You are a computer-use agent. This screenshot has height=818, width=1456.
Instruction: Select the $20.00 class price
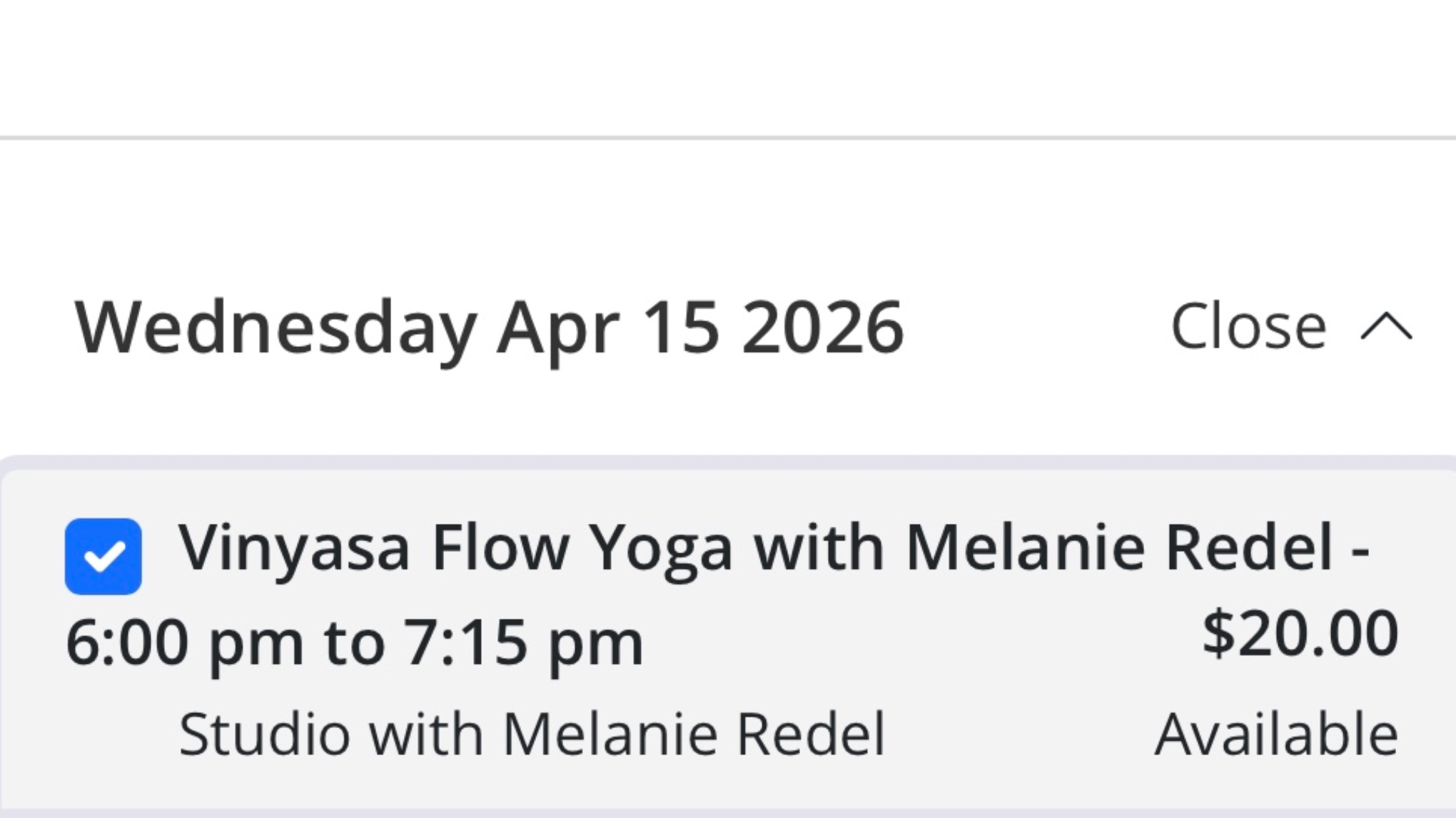1300,634
